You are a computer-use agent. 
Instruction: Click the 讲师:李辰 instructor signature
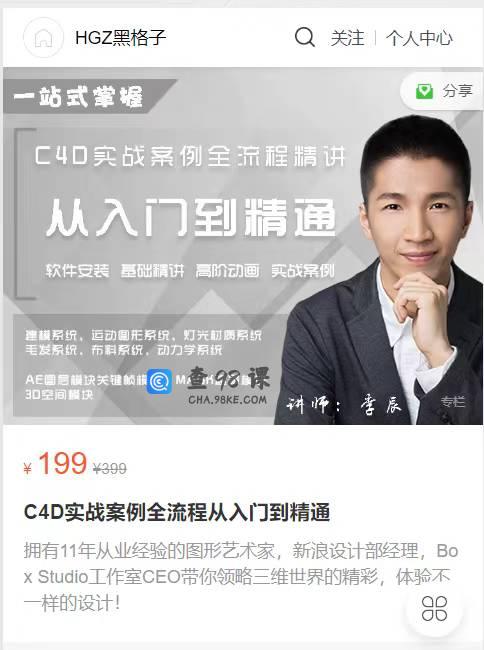pyautogui.click(x=344, y=404)
